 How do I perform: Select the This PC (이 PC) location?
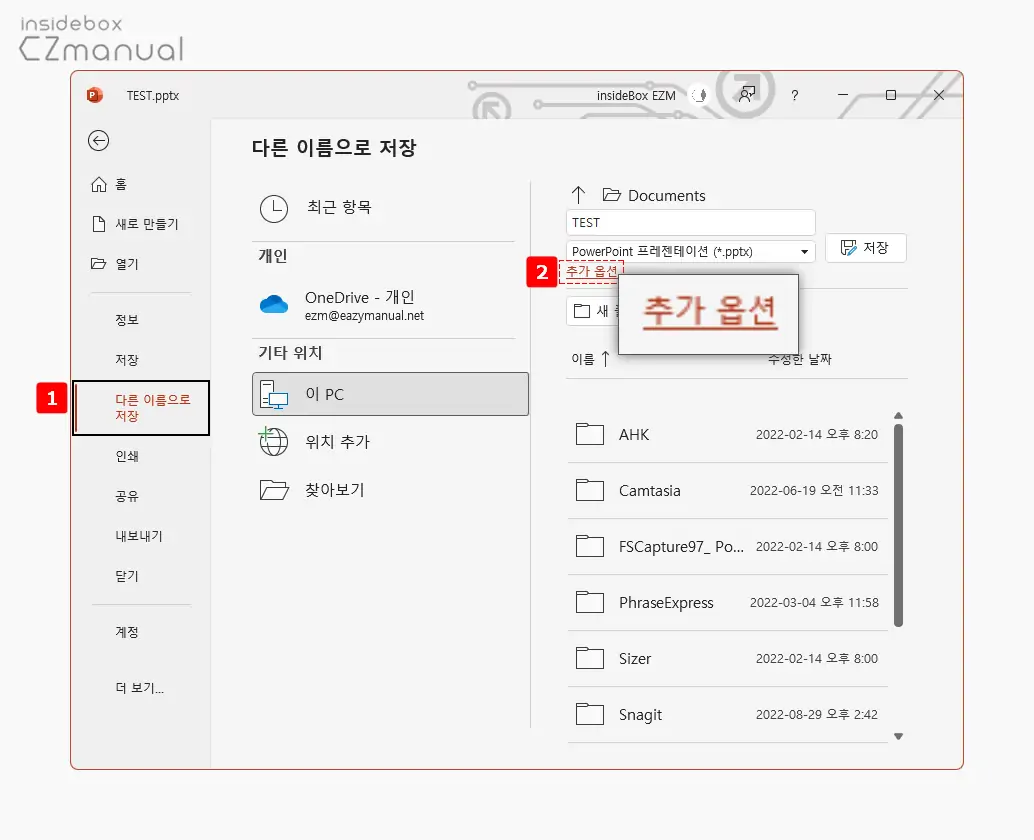click(390, 394)
